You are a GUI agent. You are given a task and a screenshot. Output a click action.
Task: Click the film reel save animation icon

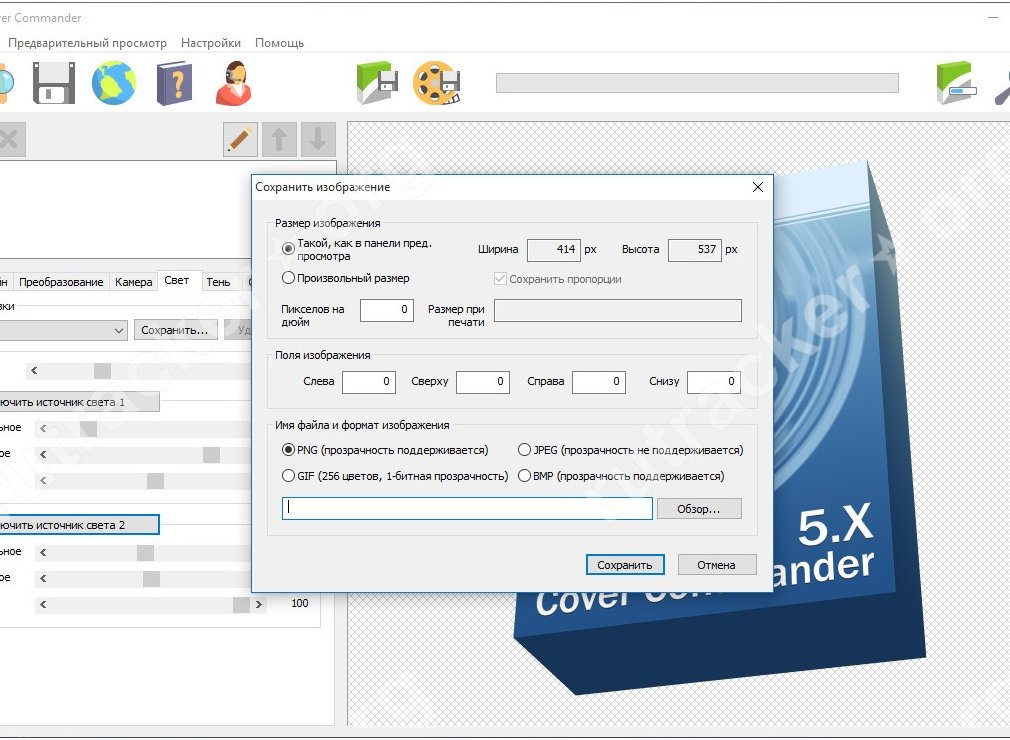[x=437, y=83]
